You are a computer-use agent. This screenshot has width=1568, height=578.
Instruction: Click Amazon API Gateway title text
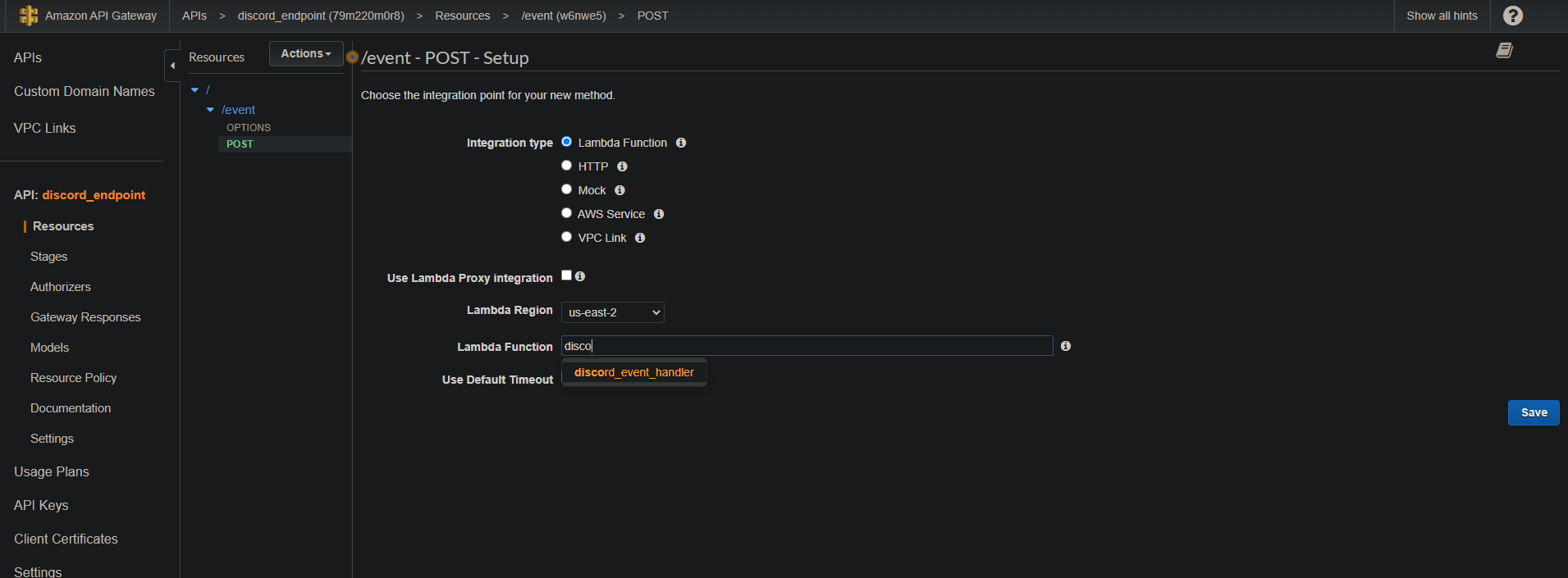pos(101,16)
